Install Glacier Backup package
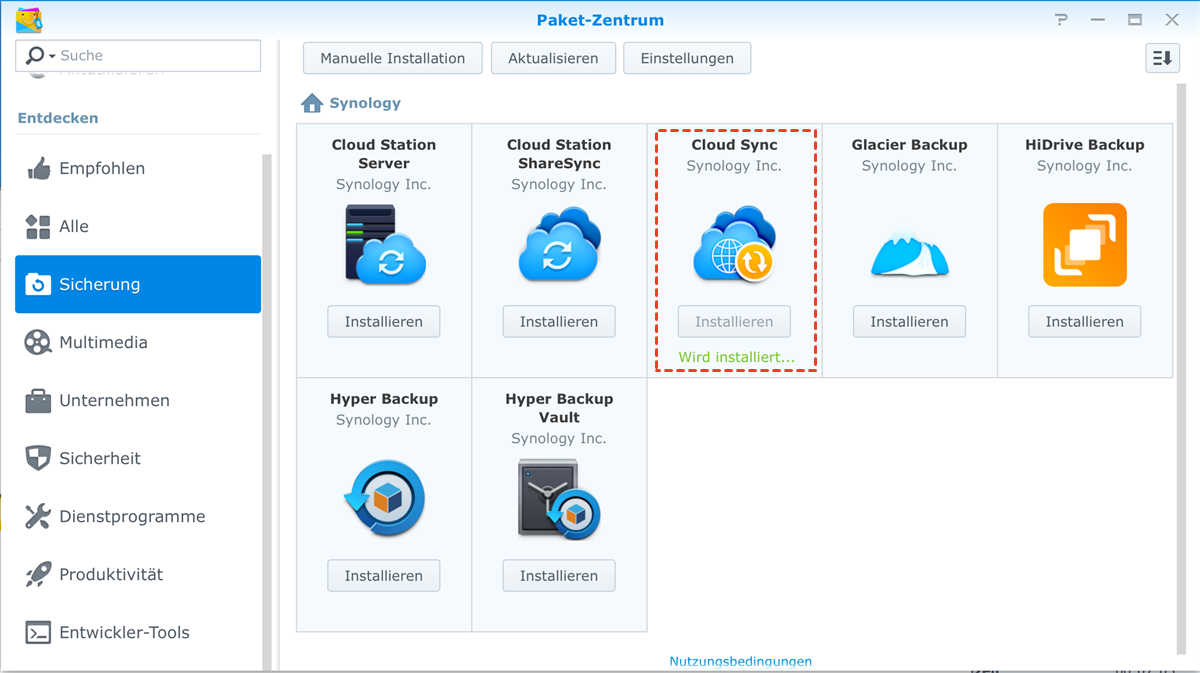The height and width of the screenshot is (673, 1200). pos(909,321)
